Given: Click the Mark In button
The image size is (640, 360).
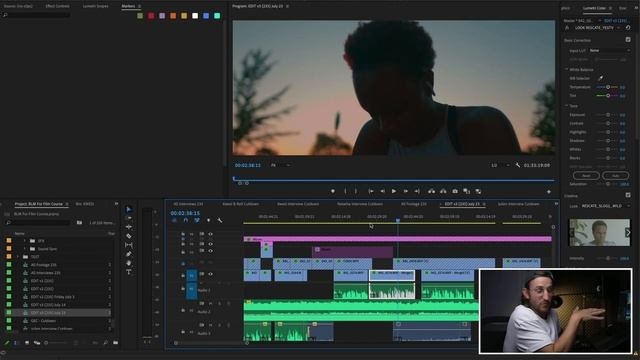Looking at the screenshot, I should click(x=345, y=191).
